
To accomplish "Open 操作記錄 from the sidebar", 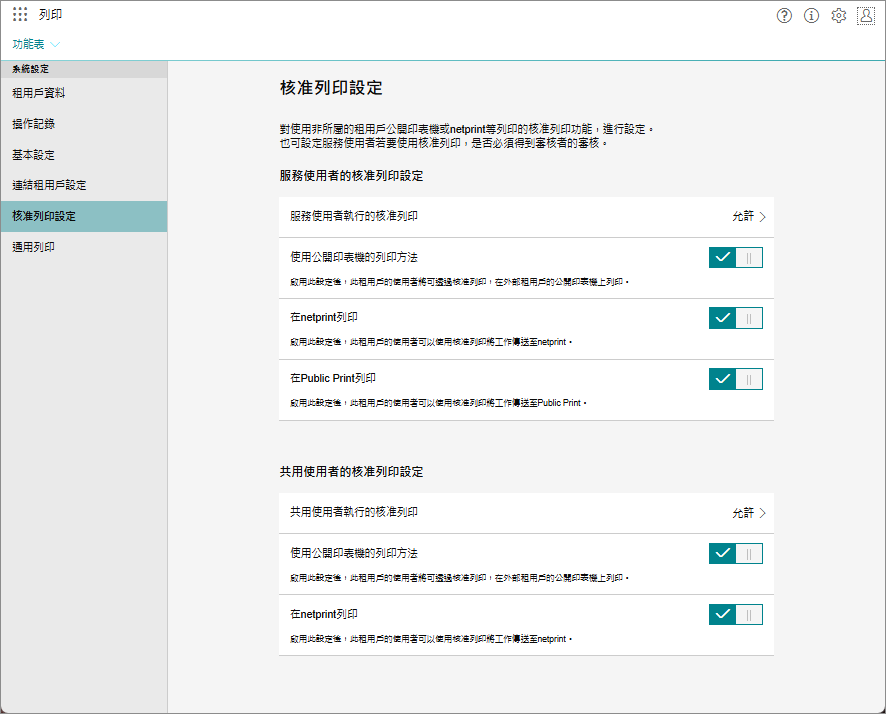I will click(33, 124).
